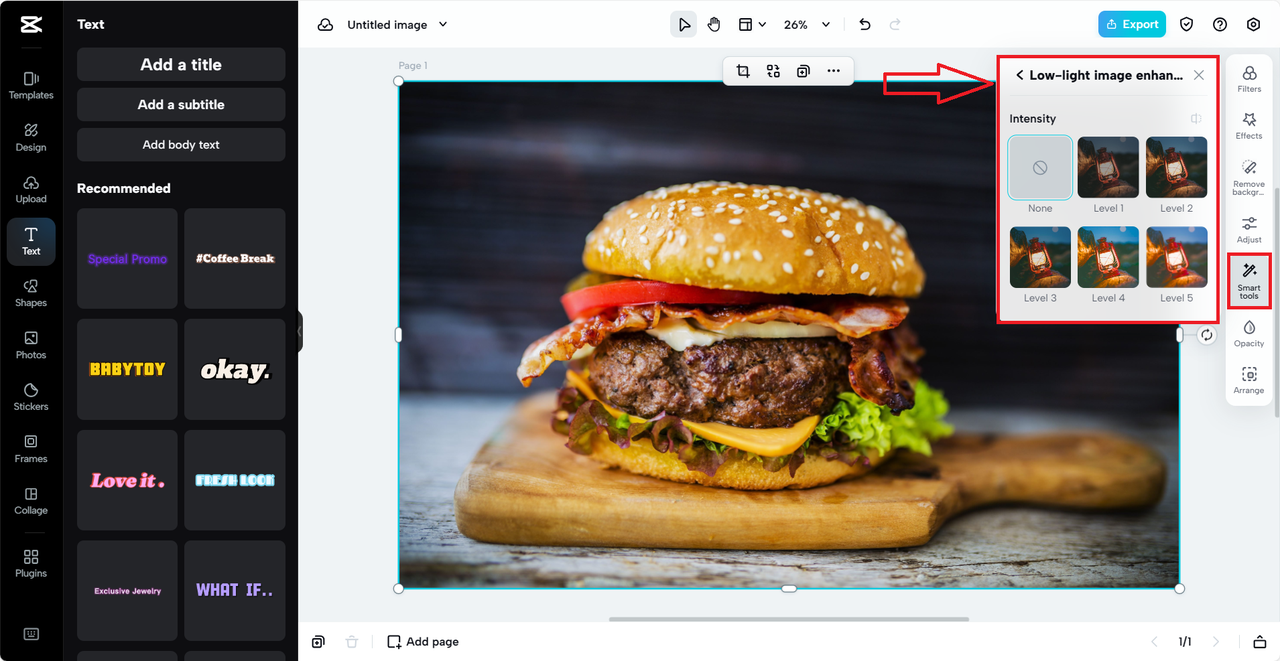
Task: Close the Low-light image enhancer panel
Action: (1199, 75)
